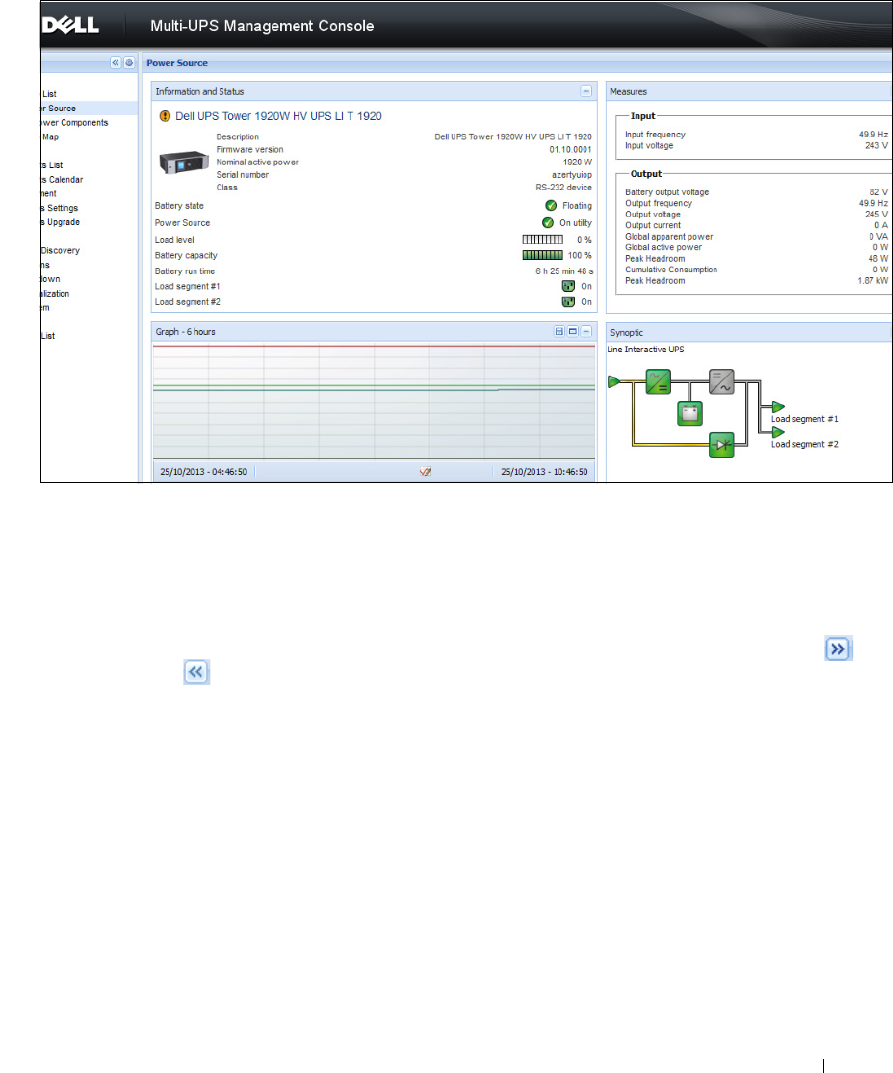The image size is (893, 1073).
Task: Click the Line Interactive UPS label
Action: [646, 349]
